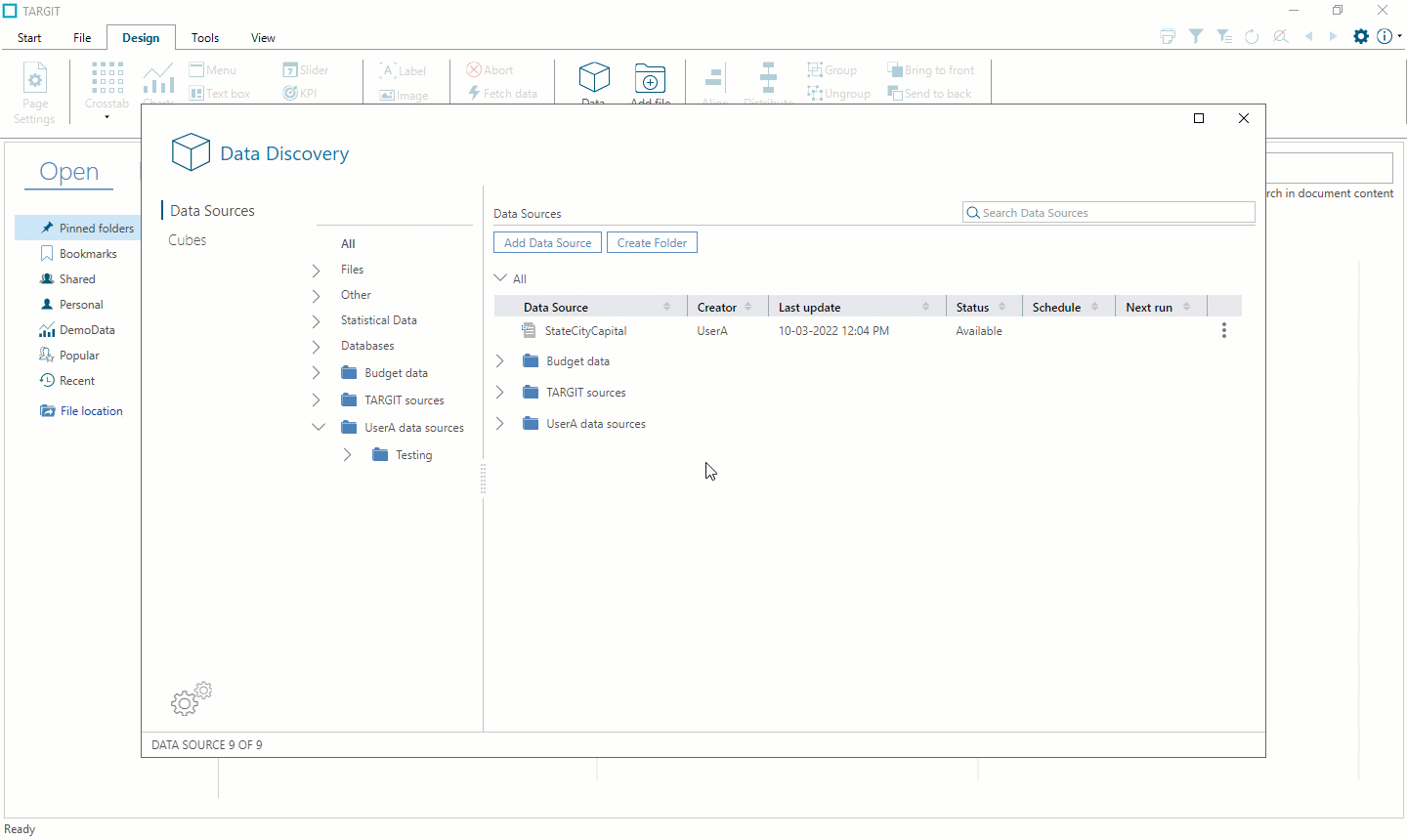Click the Search Data Sources field
Image resolution: width=1407 pixels, height=840 pixels.
click(1108, 212)
